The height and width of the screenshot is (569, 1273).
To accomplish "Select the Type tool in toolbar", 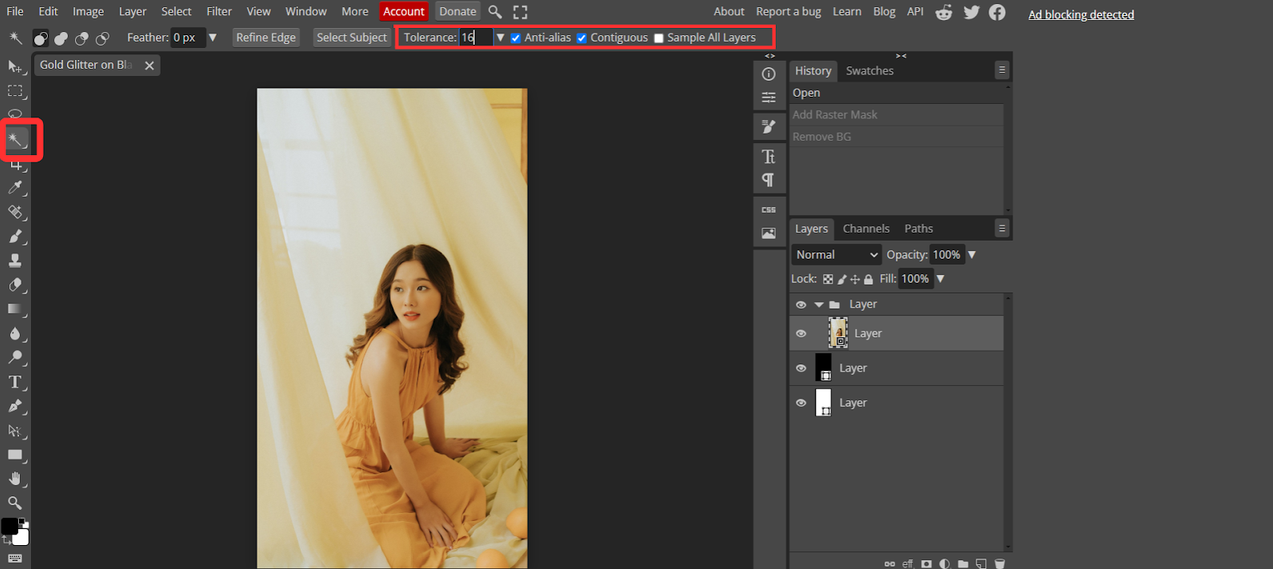I will [x=16, y=382].
